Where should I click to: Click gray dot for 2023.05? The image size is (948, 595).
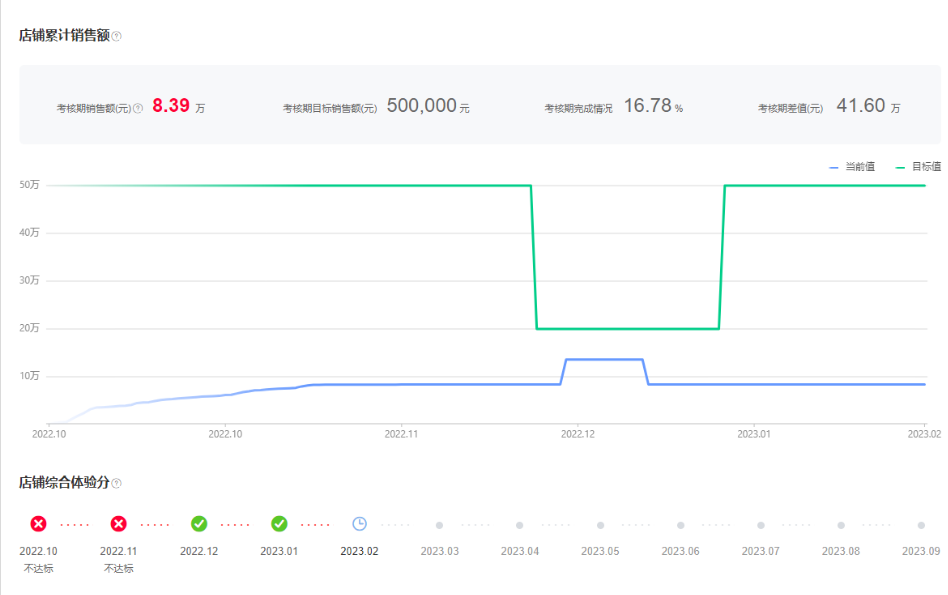600,525
